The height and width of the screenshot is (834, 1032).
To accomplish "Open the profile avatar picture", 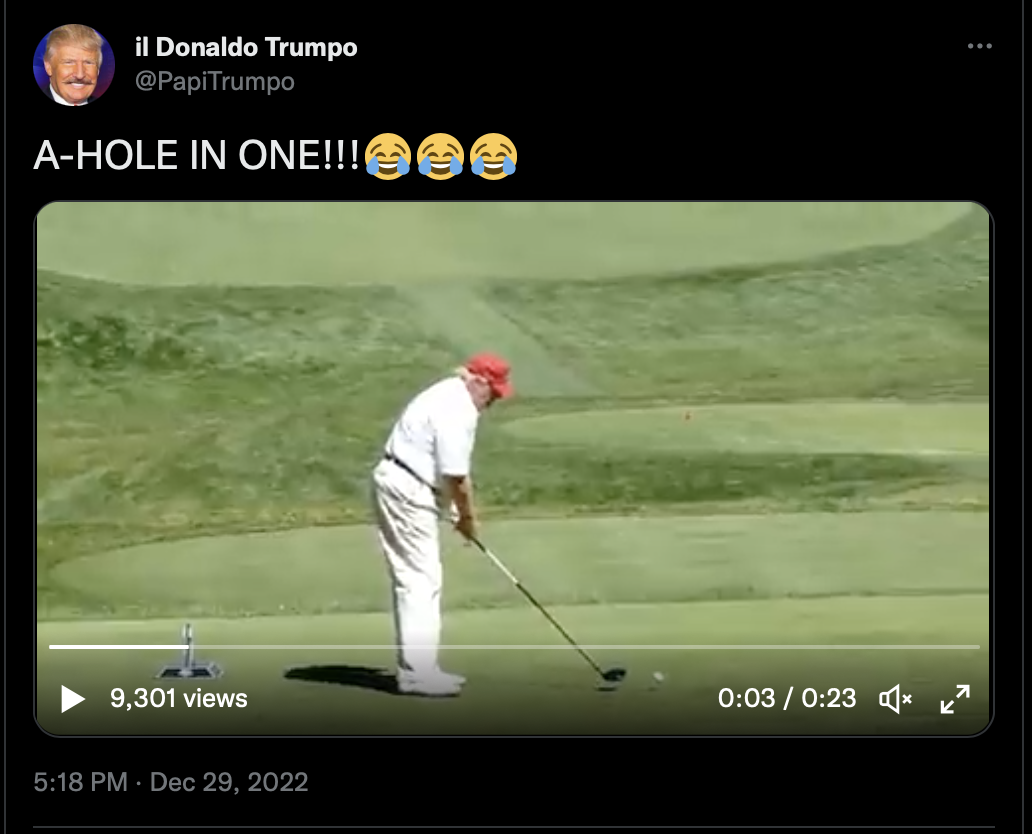I will point(74,65).
